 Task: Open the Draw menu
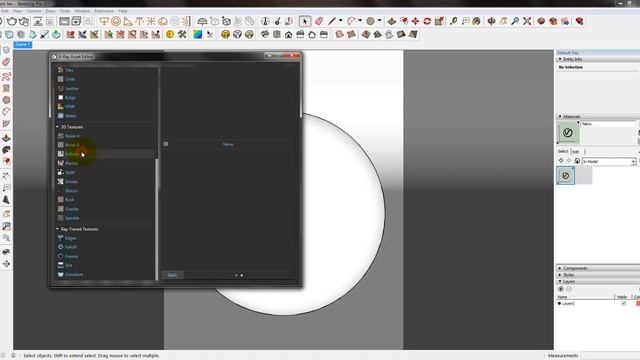[x=50, y=11]
